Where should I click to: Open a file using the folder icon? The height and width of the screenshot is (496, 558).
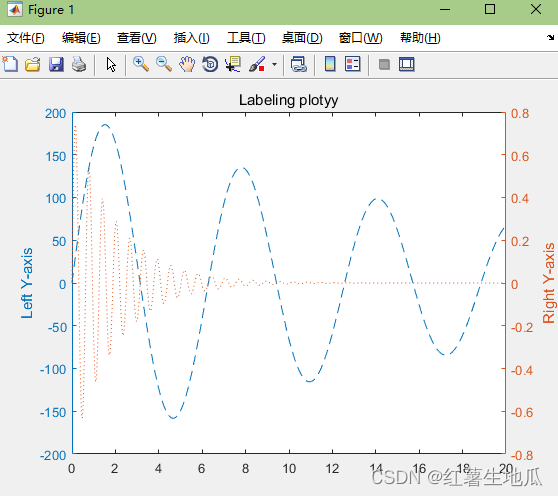coord(33,65)
